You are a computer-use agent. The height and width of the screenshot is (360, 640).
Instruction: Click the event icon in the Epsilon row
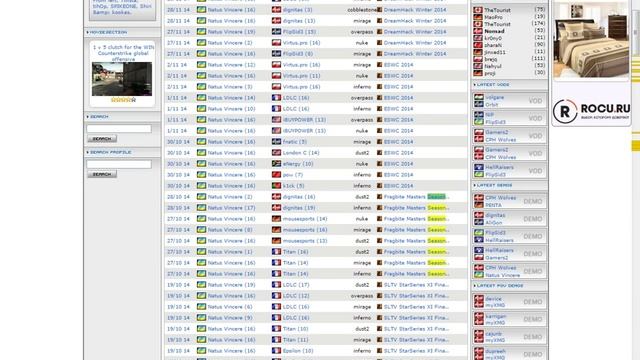pos(379,351)
